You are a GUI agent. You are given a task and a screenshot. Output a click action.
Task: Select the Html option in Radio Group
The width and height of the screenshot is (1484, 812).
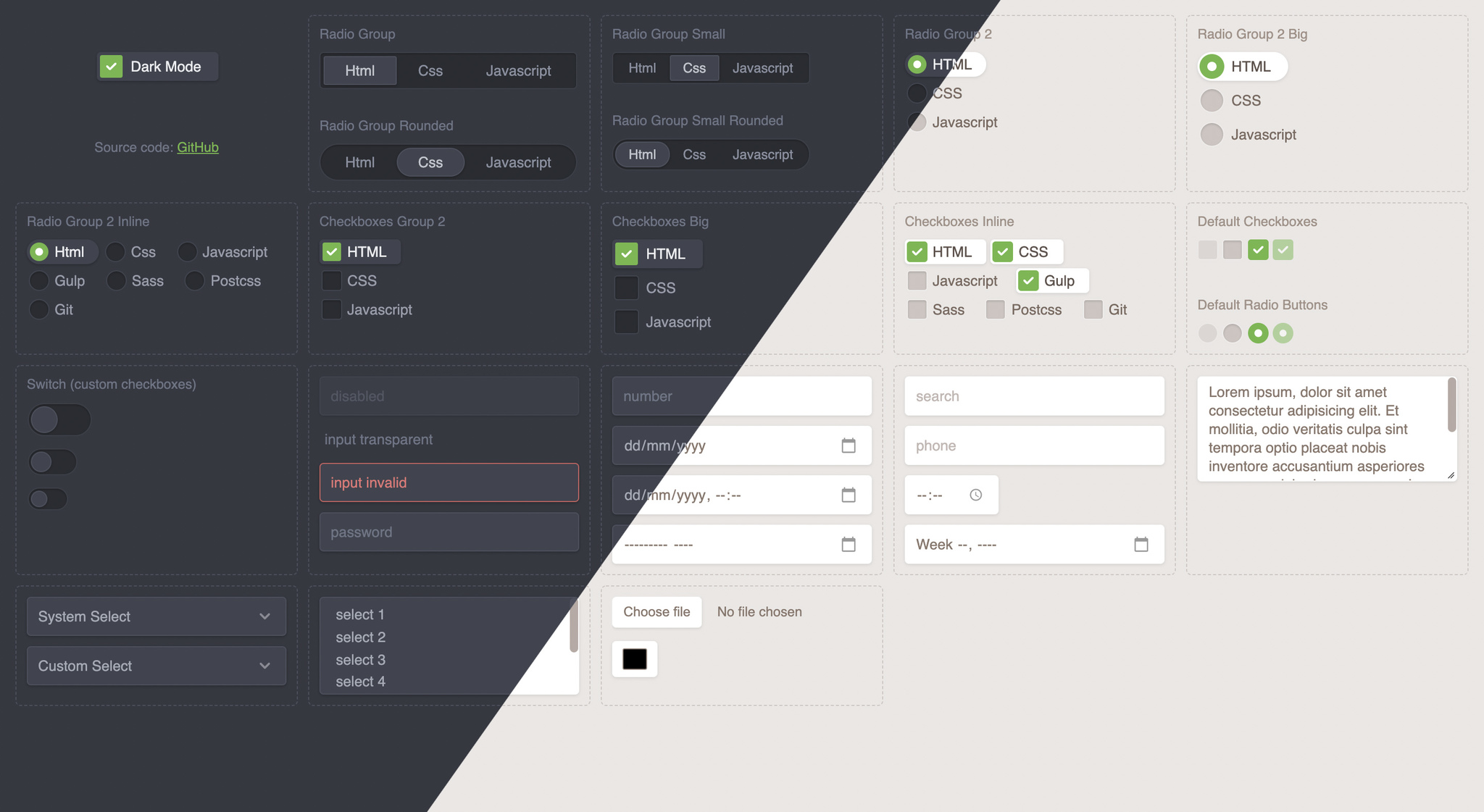pos(357,70)
